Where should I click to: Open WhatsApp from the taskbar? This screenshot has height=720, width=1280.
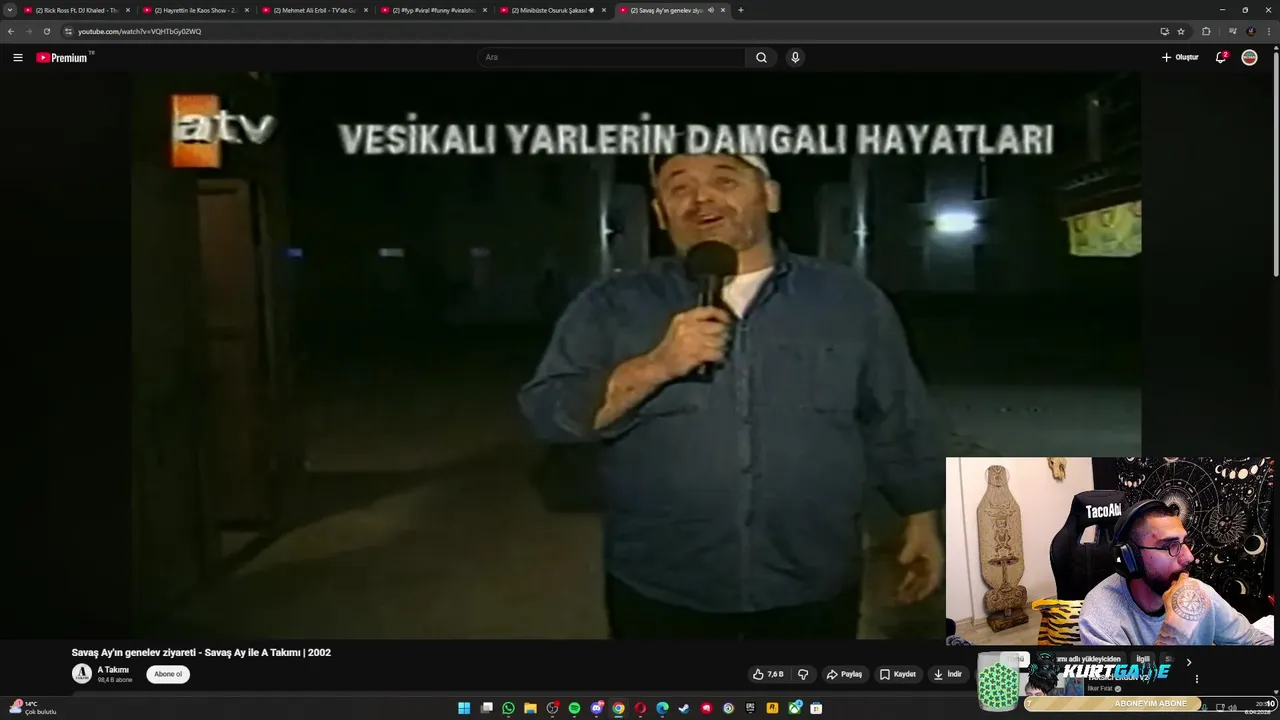(508, 708)
